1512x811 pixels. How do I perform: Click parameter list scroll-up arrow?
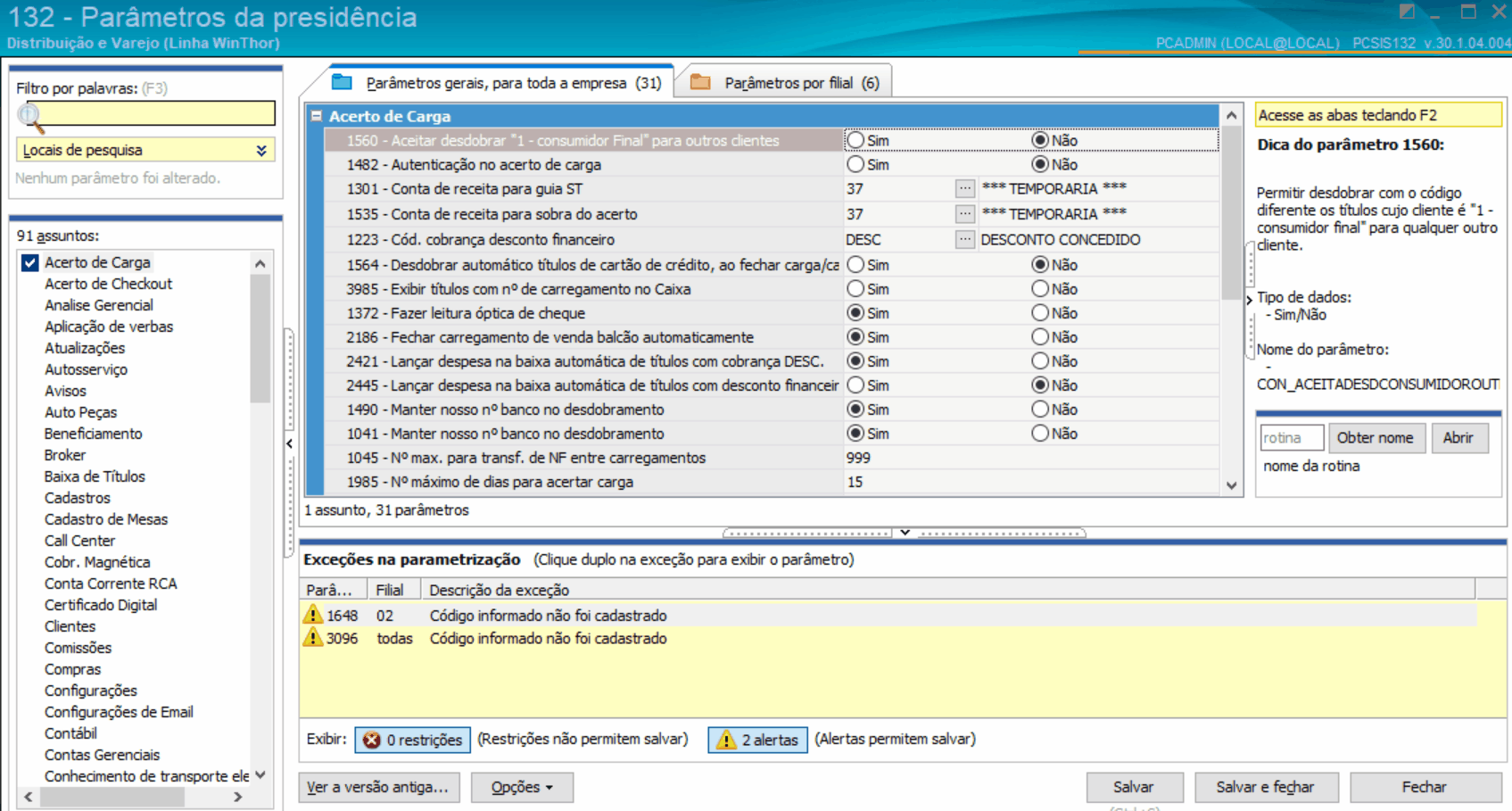pyautogui.click(x=1231, y=115)
